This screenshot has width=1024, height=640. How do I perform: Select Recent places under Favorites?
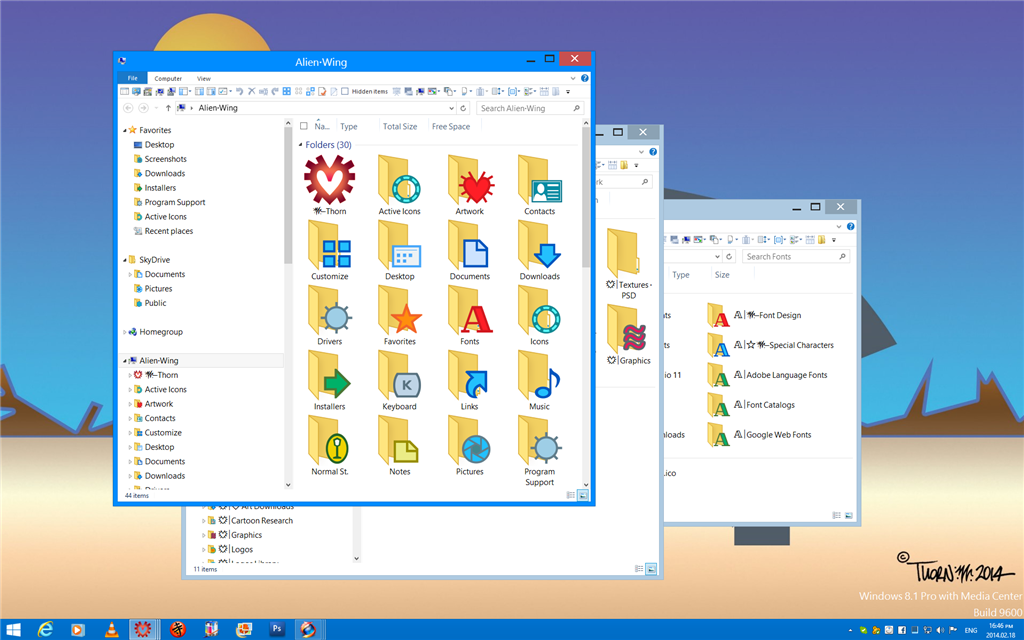(168, 231)
